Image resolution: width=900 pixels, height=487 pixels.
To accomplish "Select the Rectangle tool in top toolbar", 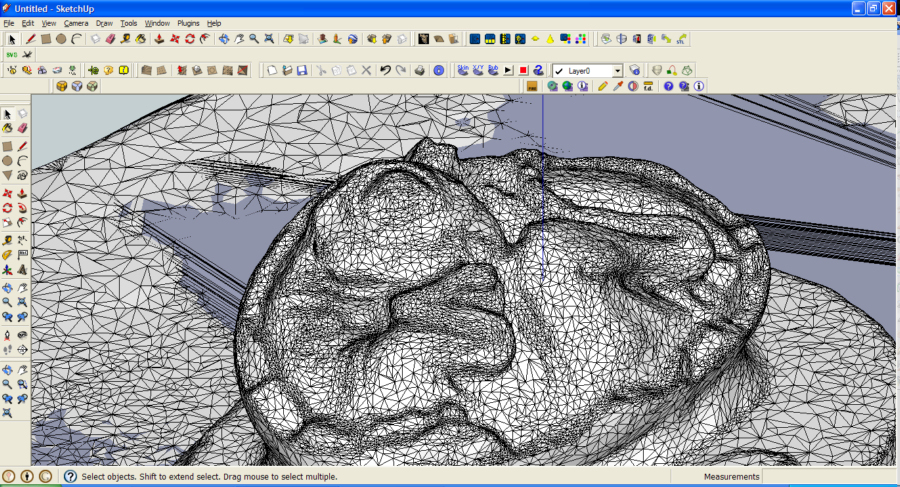I will (45, 39).
